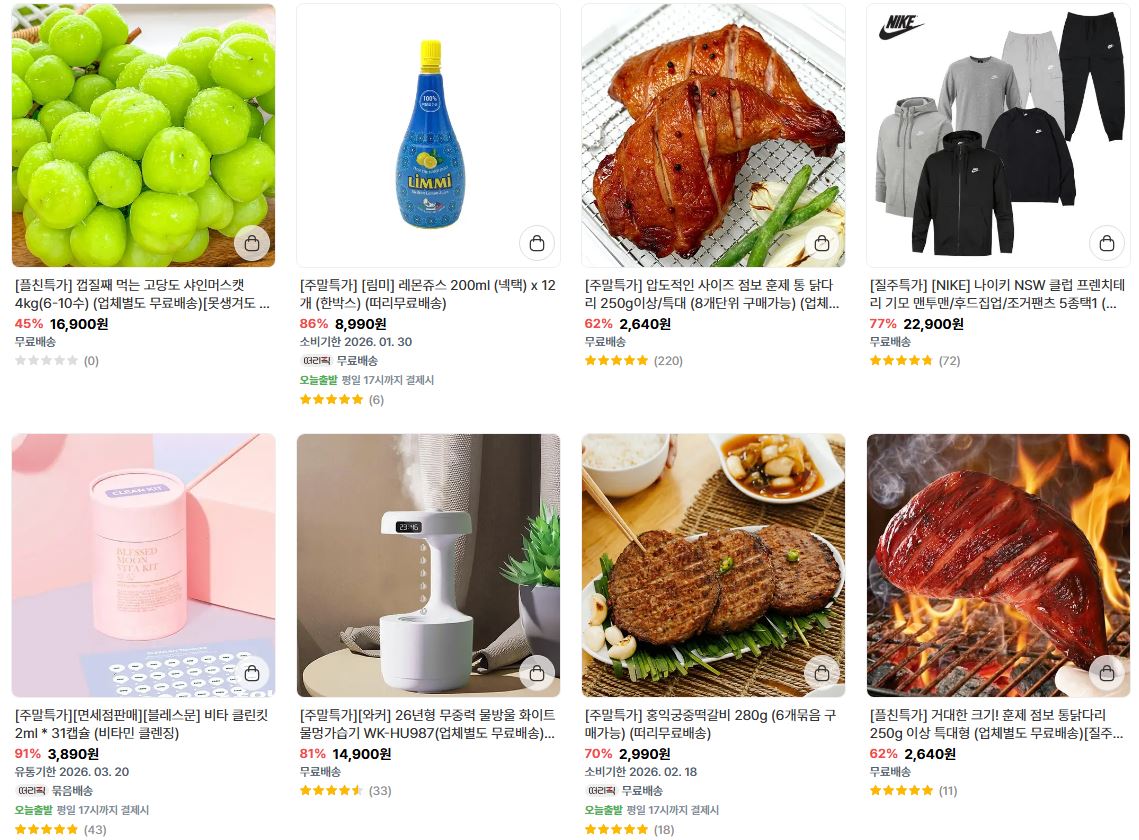Add flame-grilled chicken leg to cart
Screen dimensions: 1139x840
(x=1106, y=674)
